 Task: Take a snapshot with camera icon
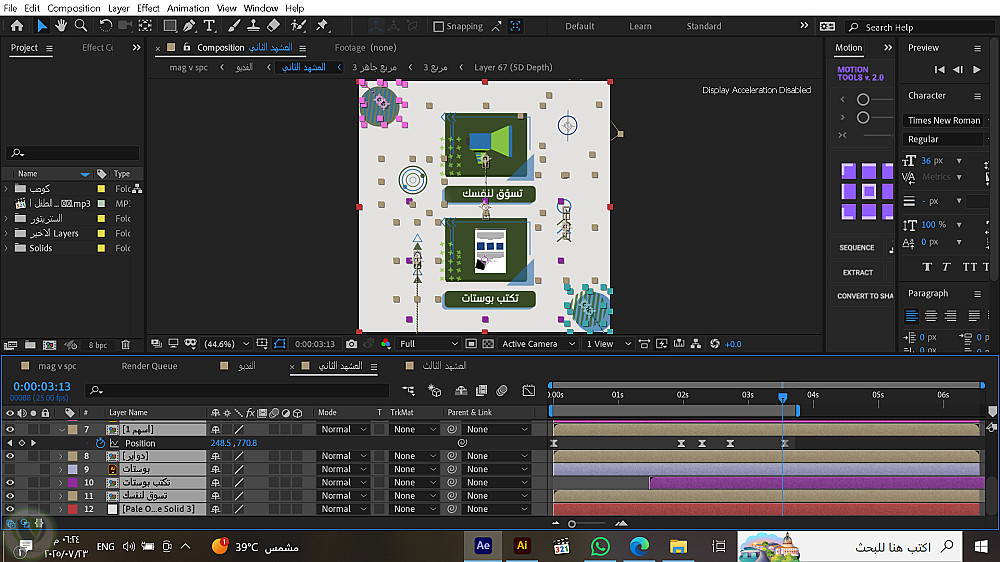(x=352, y=344)
